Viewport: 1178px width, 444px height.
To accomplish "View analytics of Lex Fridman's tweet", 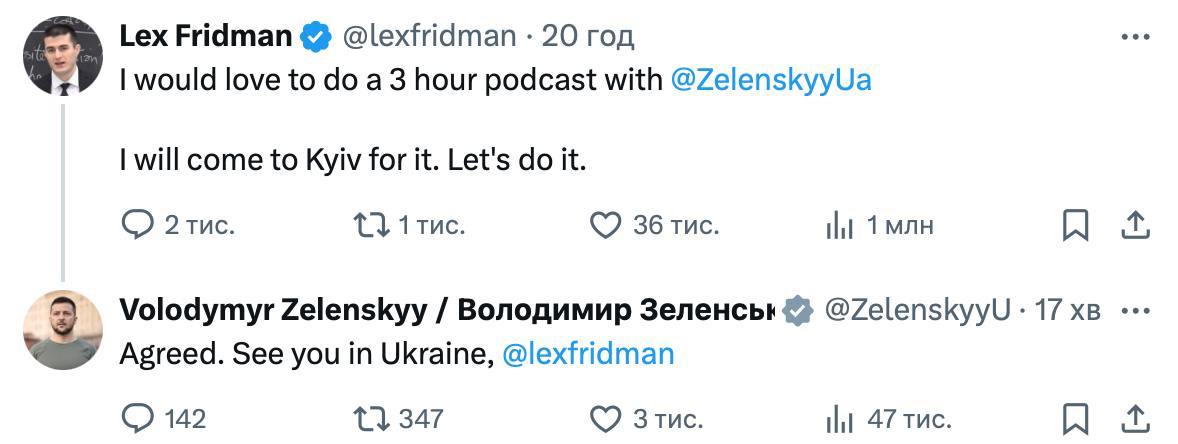I will (x=839, y=227).
